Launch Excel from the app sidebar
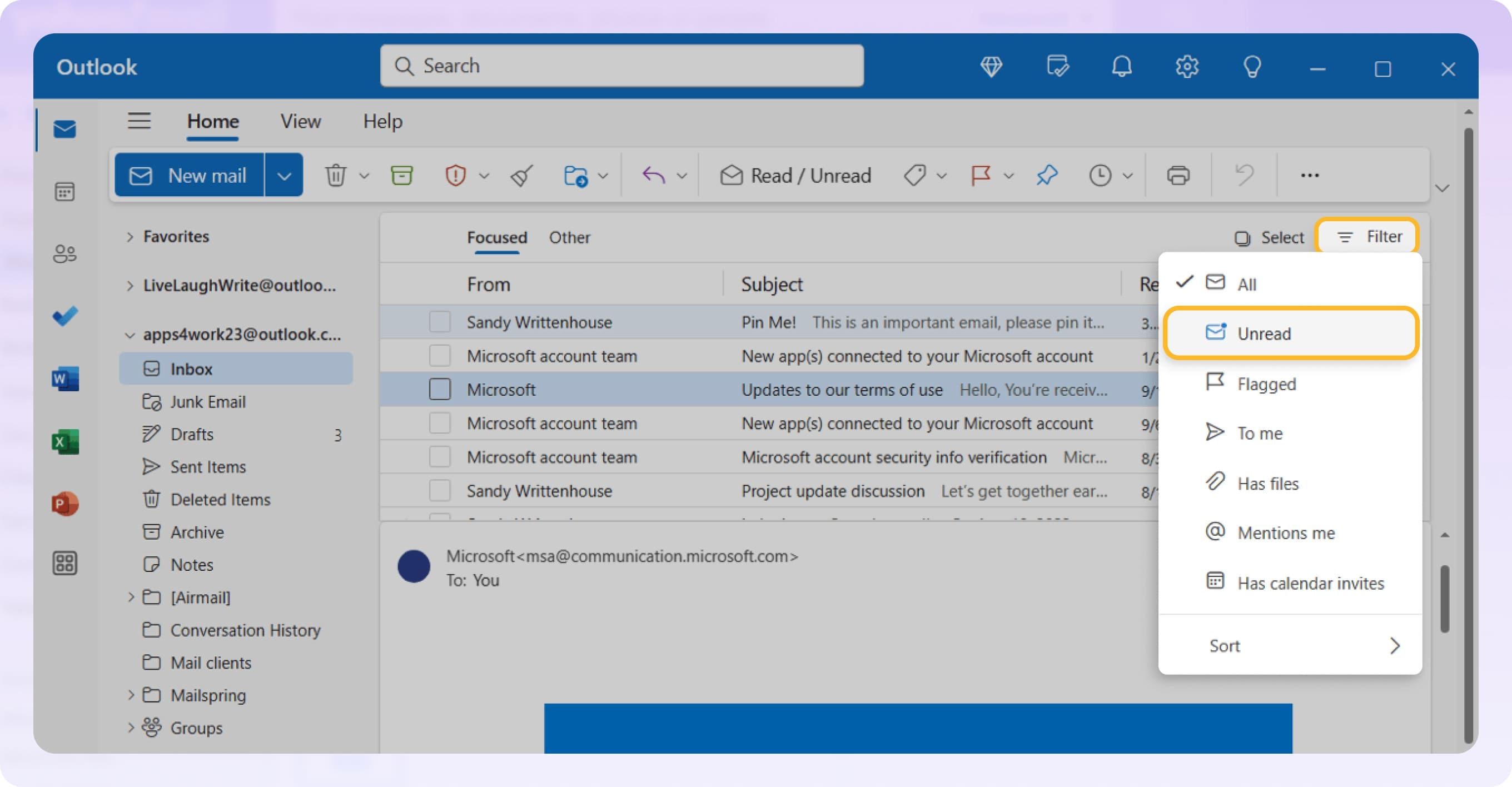 [64, 442]
